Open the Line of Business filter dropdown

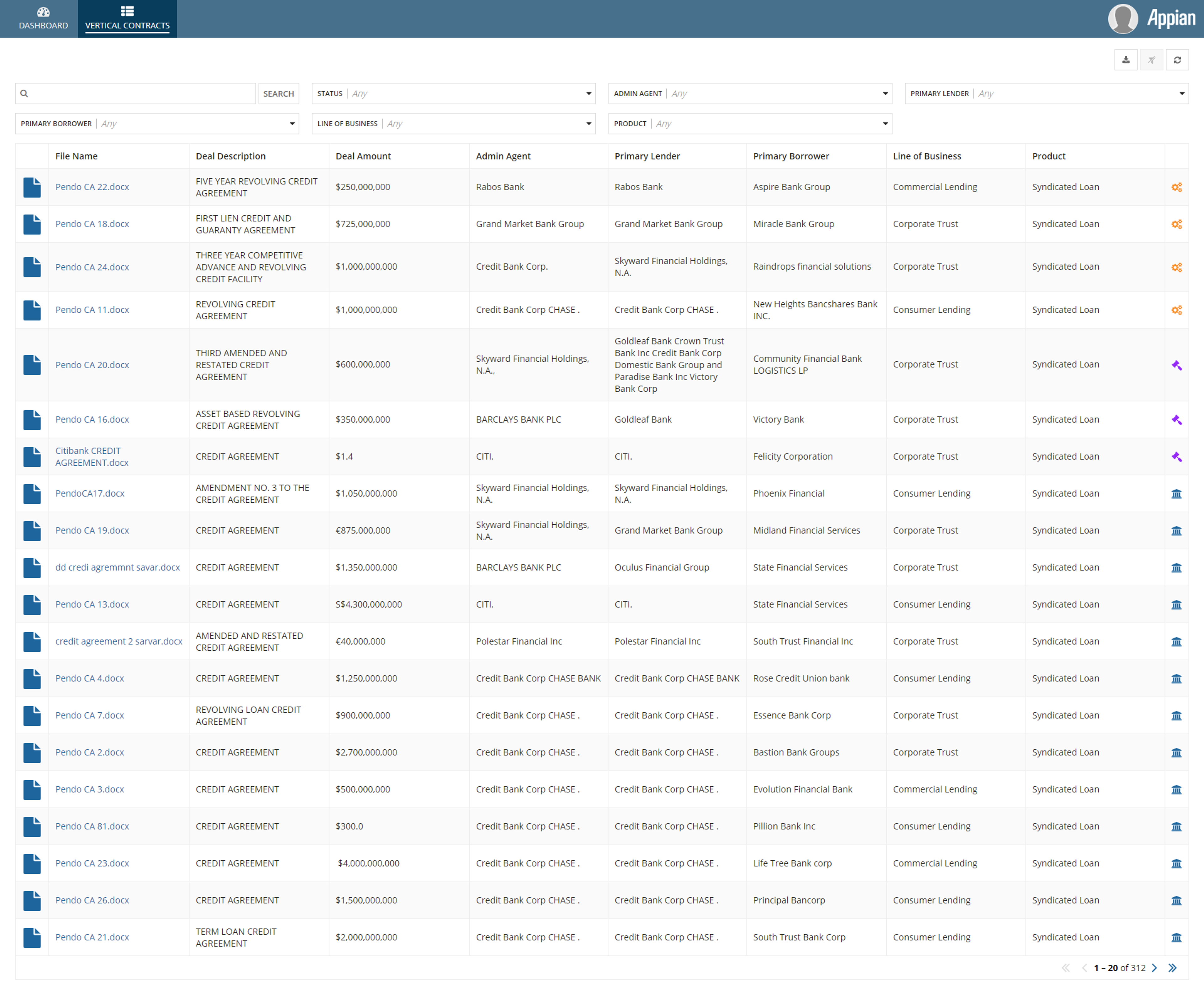(x=453, y=124)
